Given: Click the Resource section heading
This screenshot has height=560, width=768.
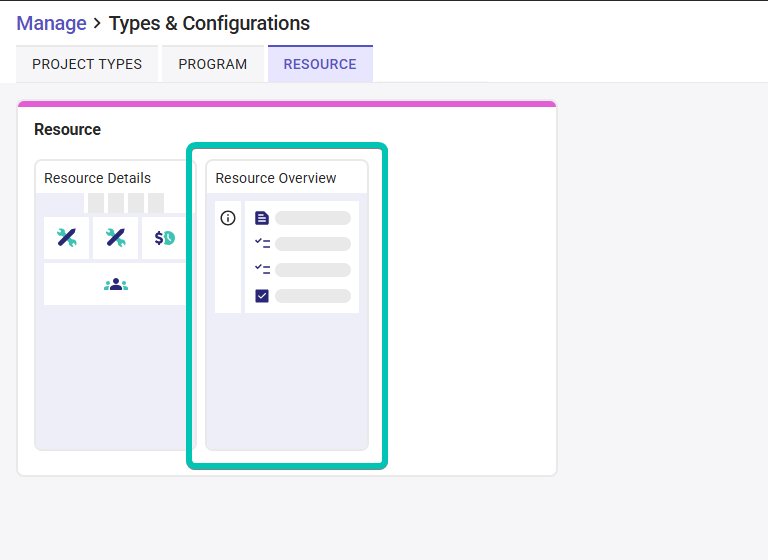Looking at the screenshot, I should (68, 129).
